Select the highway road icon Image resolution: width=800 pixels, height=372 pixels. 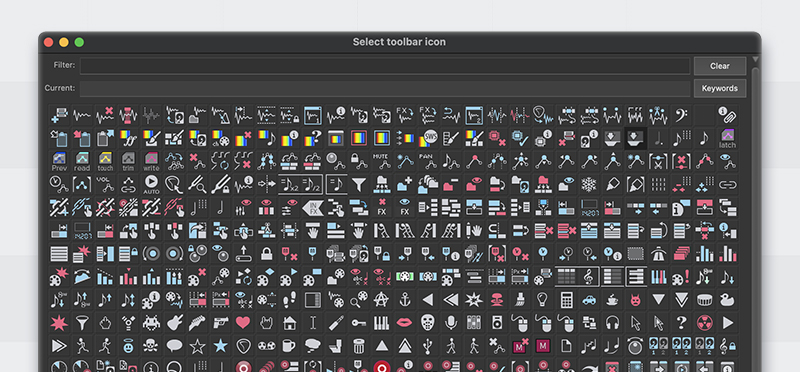658,253
